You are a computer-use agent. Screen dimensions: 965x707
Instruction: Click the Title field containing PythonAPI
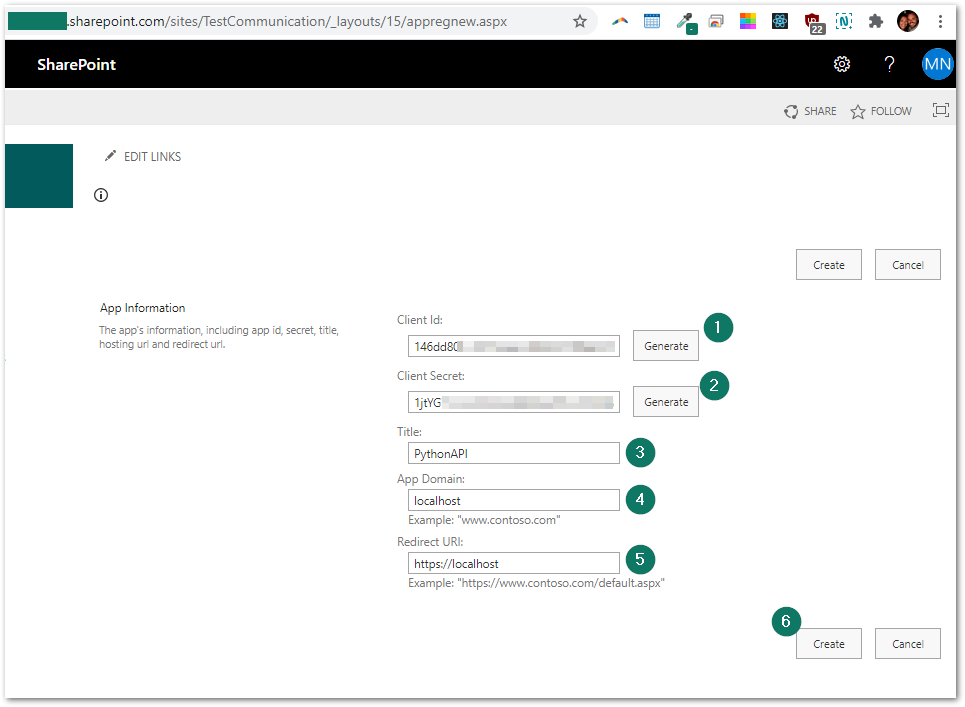tap(513, 453)
